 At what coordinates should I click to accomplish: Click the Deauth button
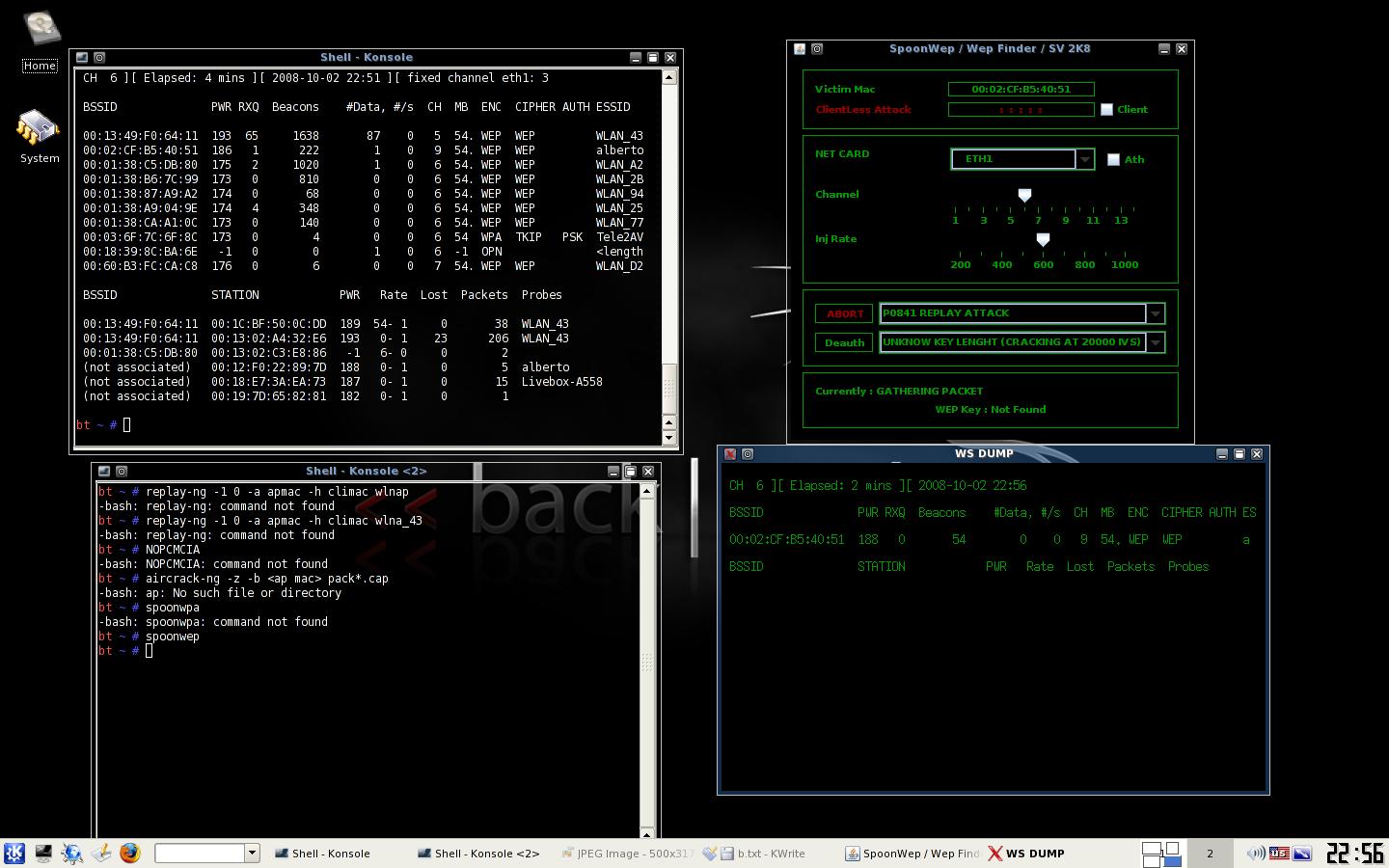click(844, 342)
